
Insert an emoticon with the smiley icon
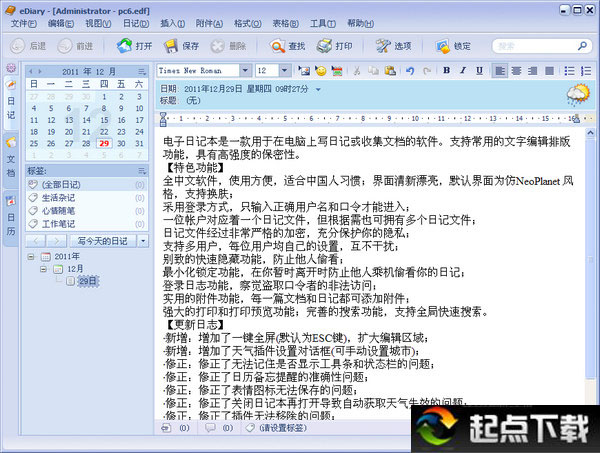[321, 71]
